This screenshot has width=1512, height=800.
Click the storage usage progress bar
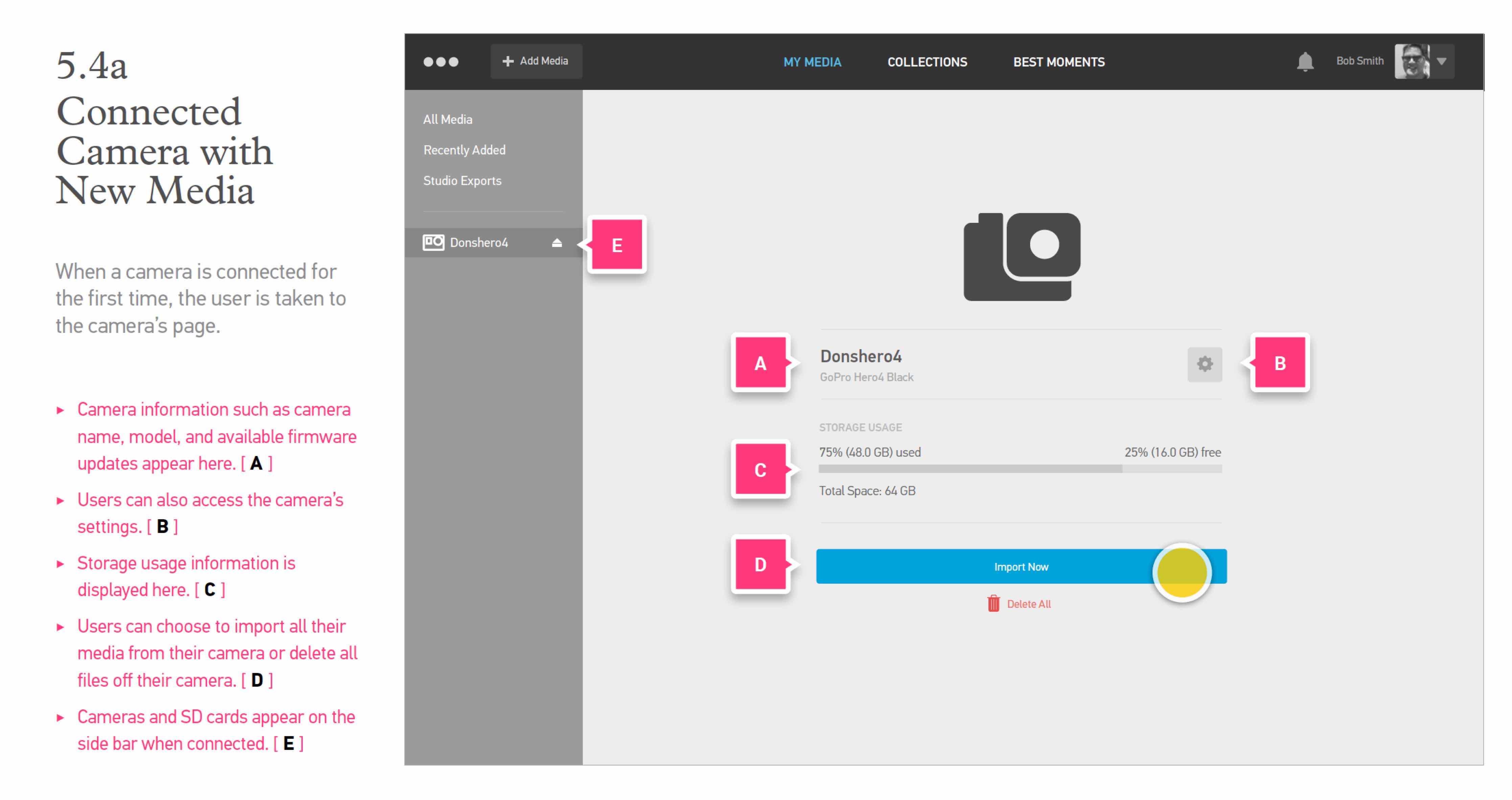(x=1020, y=468)
